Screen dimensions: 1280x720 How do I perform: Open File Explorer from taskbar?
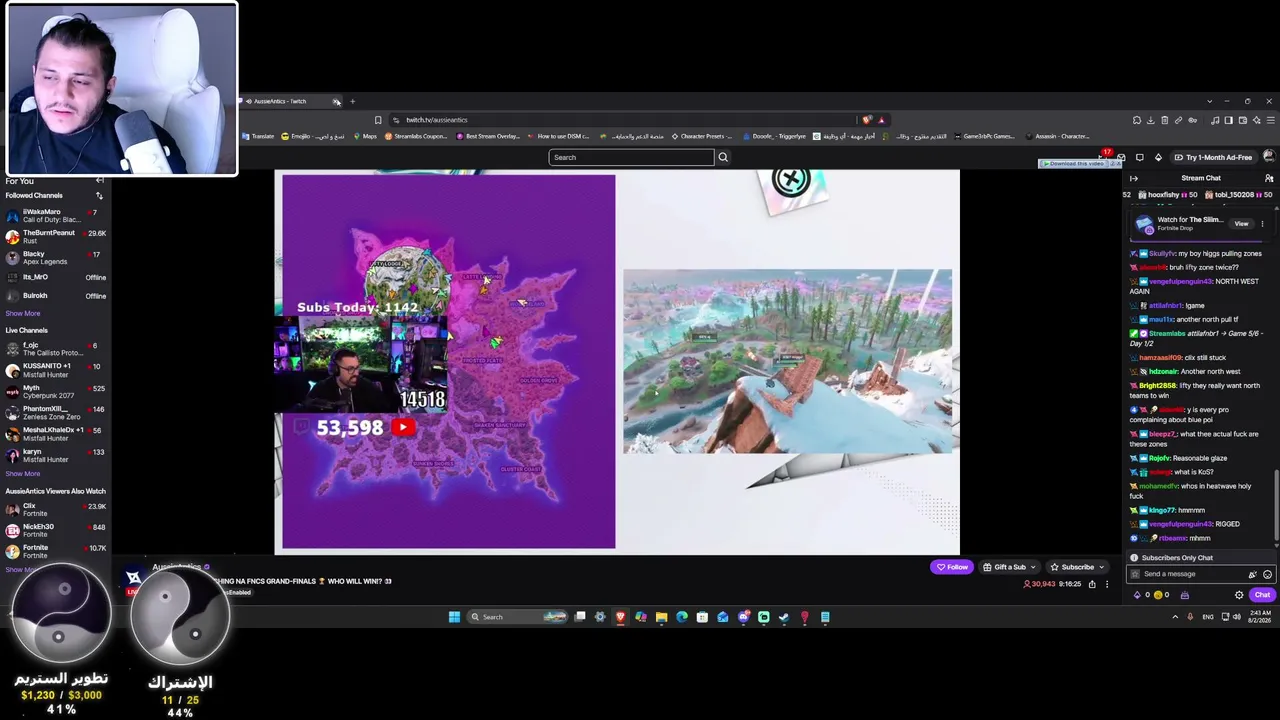(661, 617)
